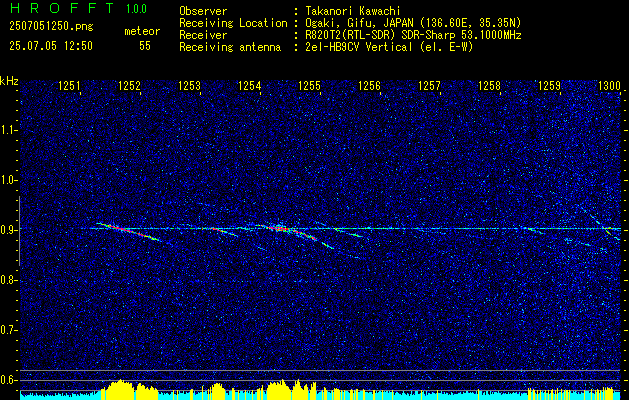
Task: Click the observer name Takanori Kawachi
Action: pos(353,11)
